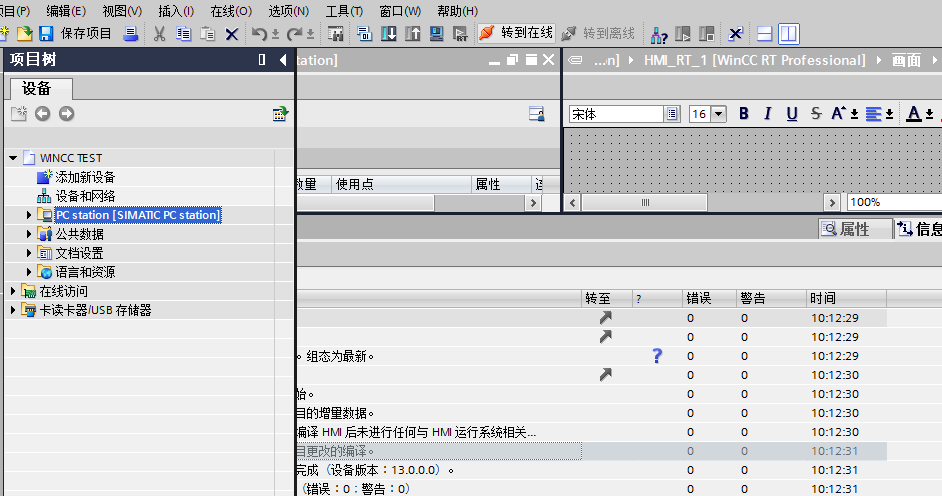
Task: Click the back navigation arrow in project tree
Action: (42, 113)
